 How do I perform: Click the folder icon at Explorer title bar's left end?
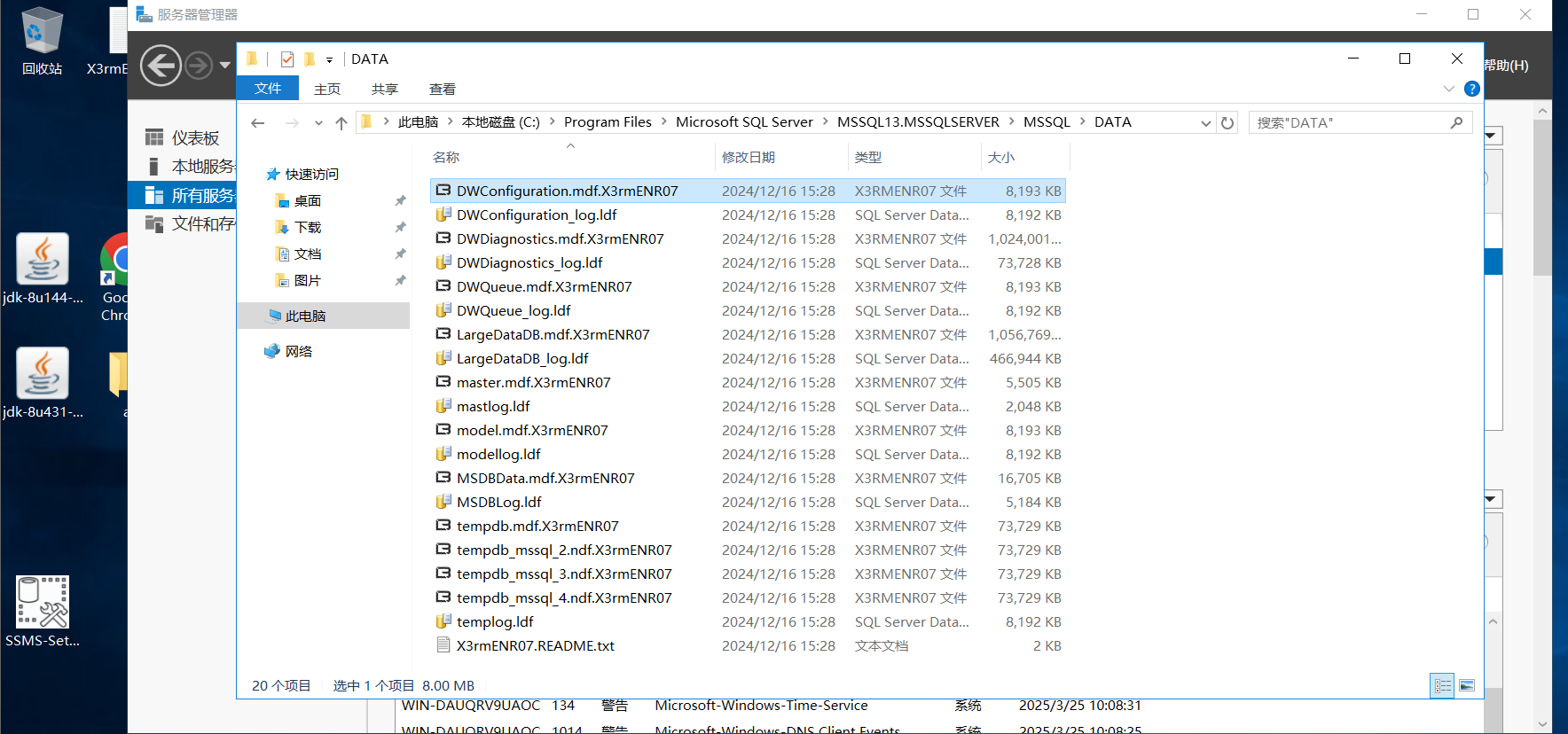(252, 59)
